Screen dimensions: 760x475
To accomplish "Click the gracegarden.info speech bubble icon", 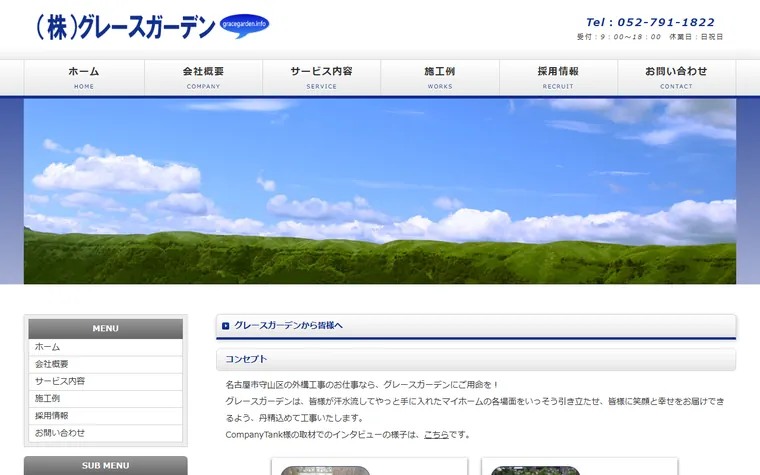I will 244,26.
